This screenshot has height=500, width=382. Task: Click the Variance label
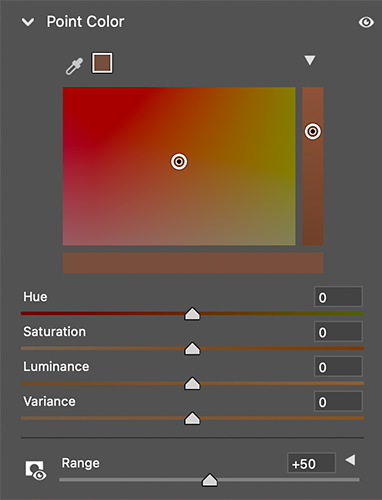pyautogui.click(x=49, y=402)
